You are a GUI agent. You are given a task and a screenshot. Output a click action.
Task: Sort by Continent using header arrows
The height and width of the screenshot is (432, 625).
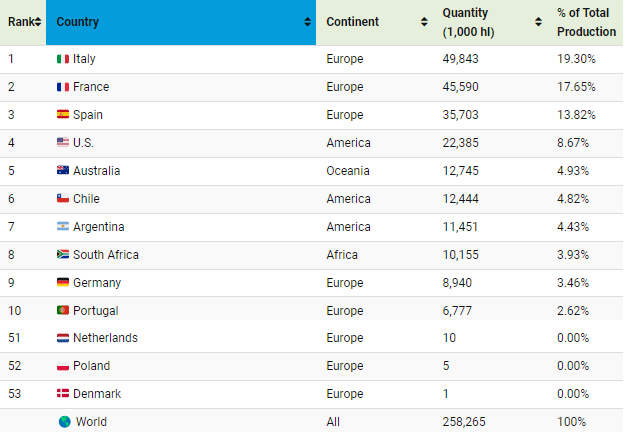424,22
